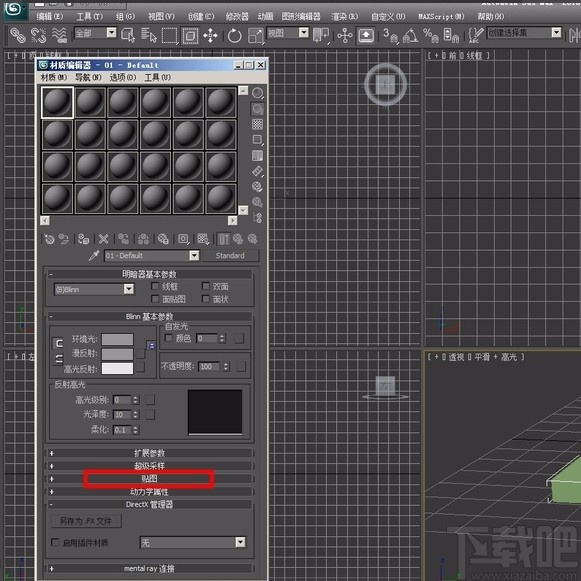
Task: Click the Standard material type button
Action: click(x=230, y=255)
